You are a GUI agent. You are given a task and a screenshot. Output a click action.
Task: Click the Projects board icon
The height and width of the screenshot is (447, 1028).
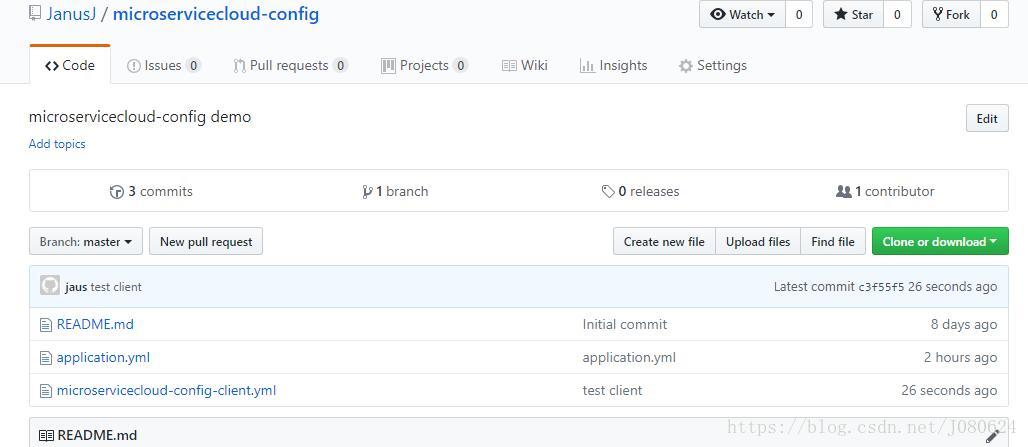click(x=388, y=66)
